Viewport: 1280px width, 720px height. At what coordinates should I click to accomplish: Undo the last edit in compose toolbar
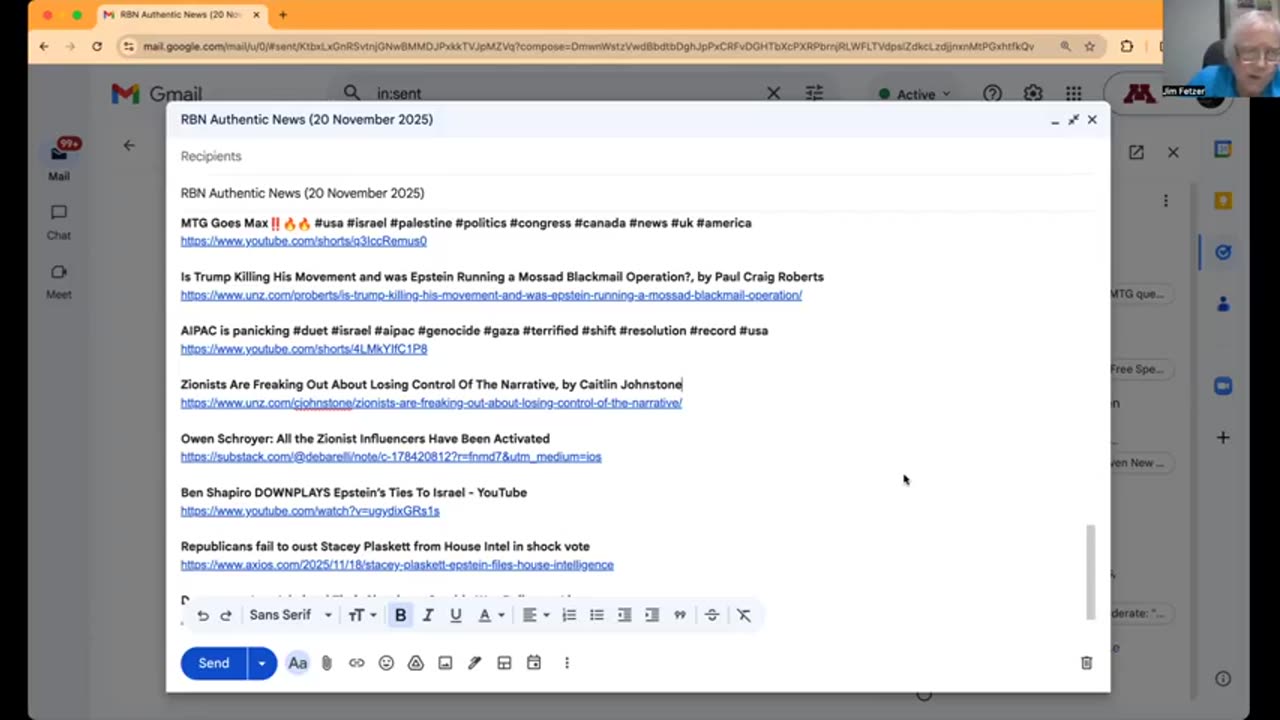203,615
